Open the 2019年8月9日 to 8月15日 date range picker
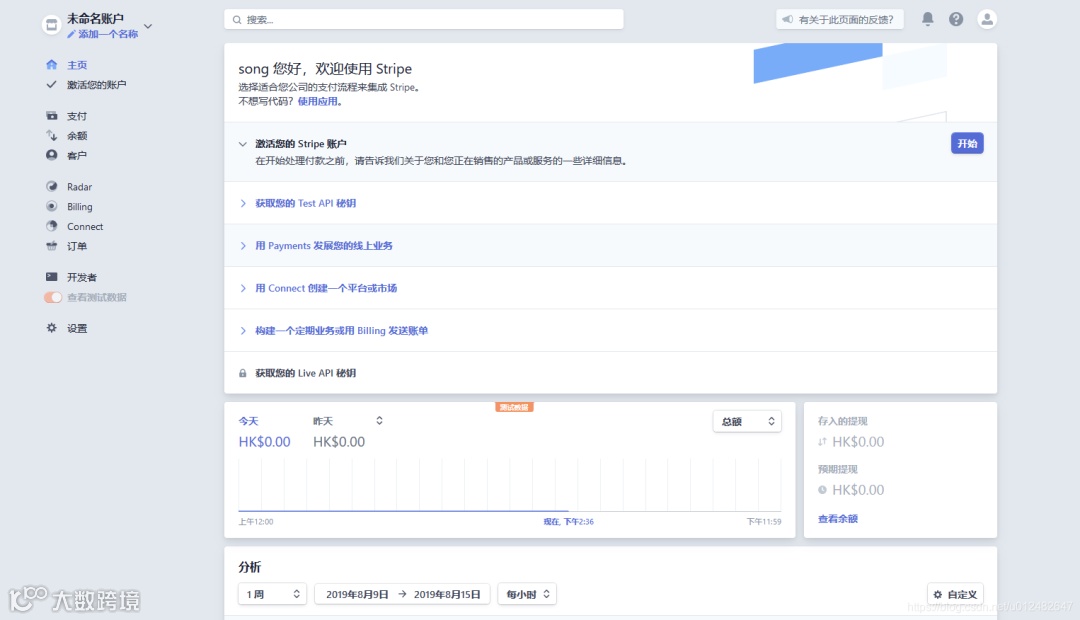Screen dimensions: 1080x620 (402, 594)
